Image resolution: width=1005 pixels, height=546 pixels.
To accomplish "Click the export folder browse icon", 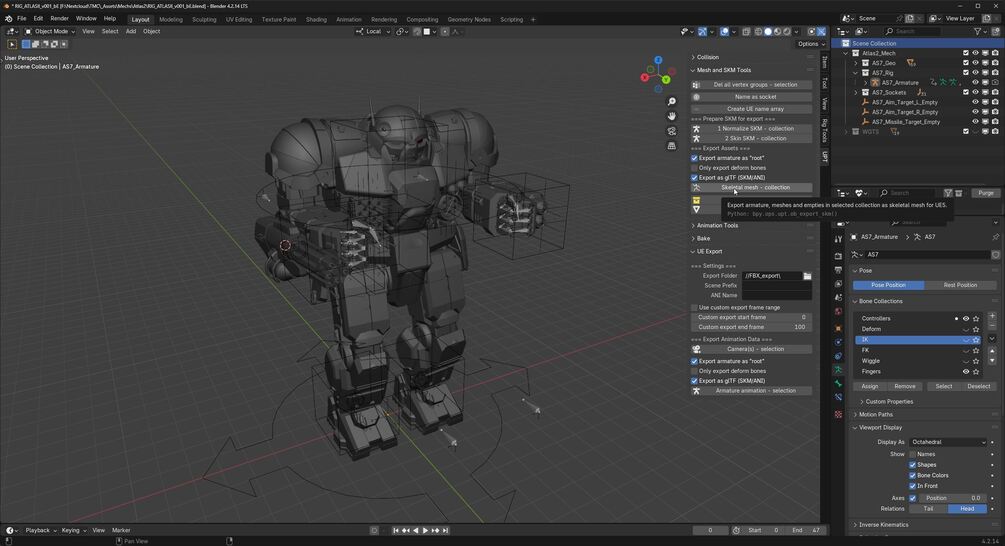I will pyautogui.click(x=807, y=276).
